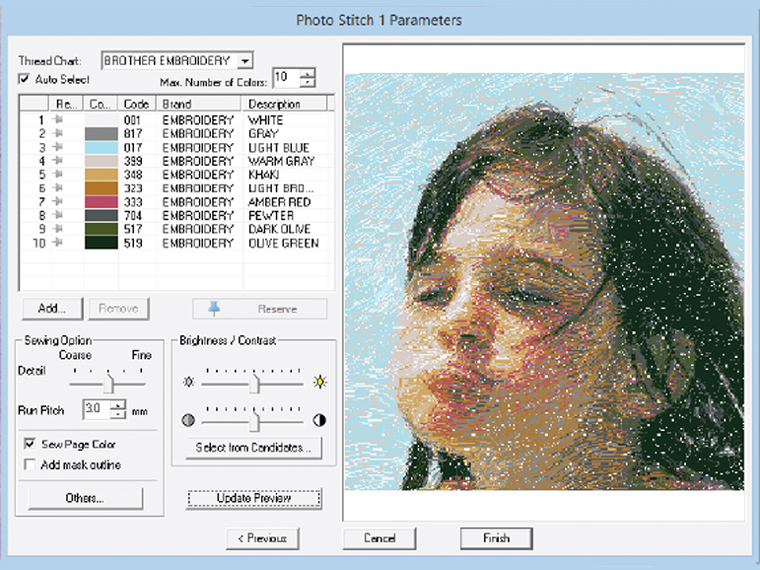This screenshot has width=760, height=570.
Task: Click the pin icon in row 6 code 323
Action: point(59,187)
